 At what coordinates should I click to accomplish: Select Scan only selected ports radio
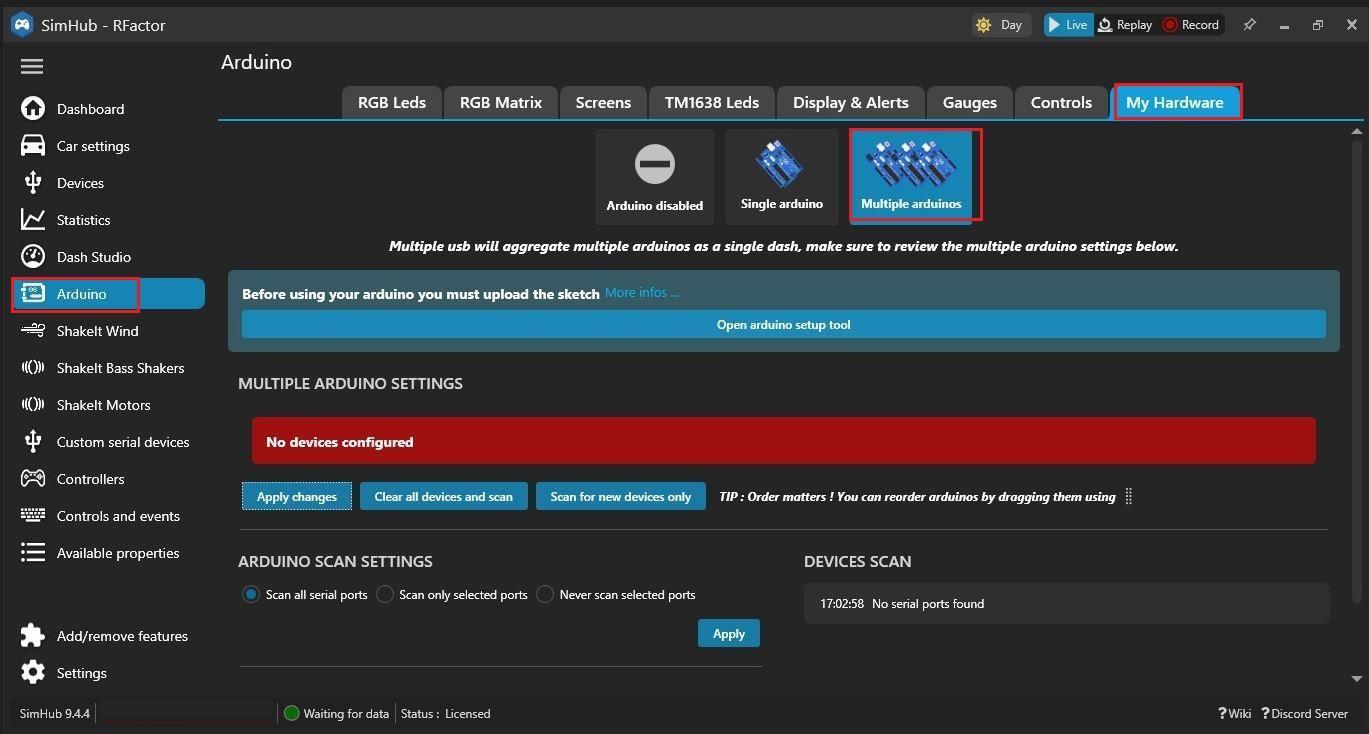[x=385, y=594]
